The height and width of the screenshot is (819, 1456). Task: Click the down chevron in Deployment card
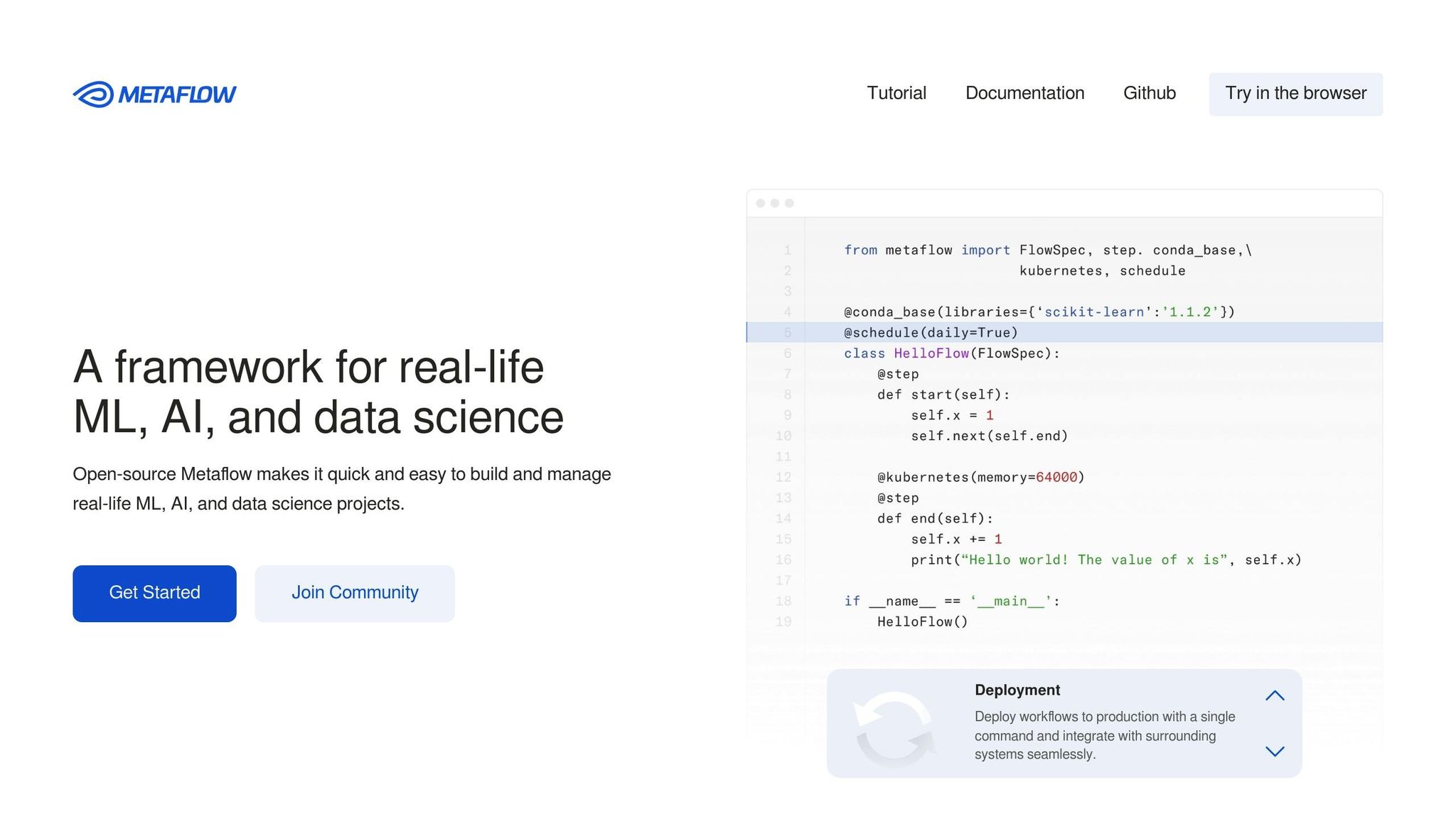click(x=1275, y=751)
